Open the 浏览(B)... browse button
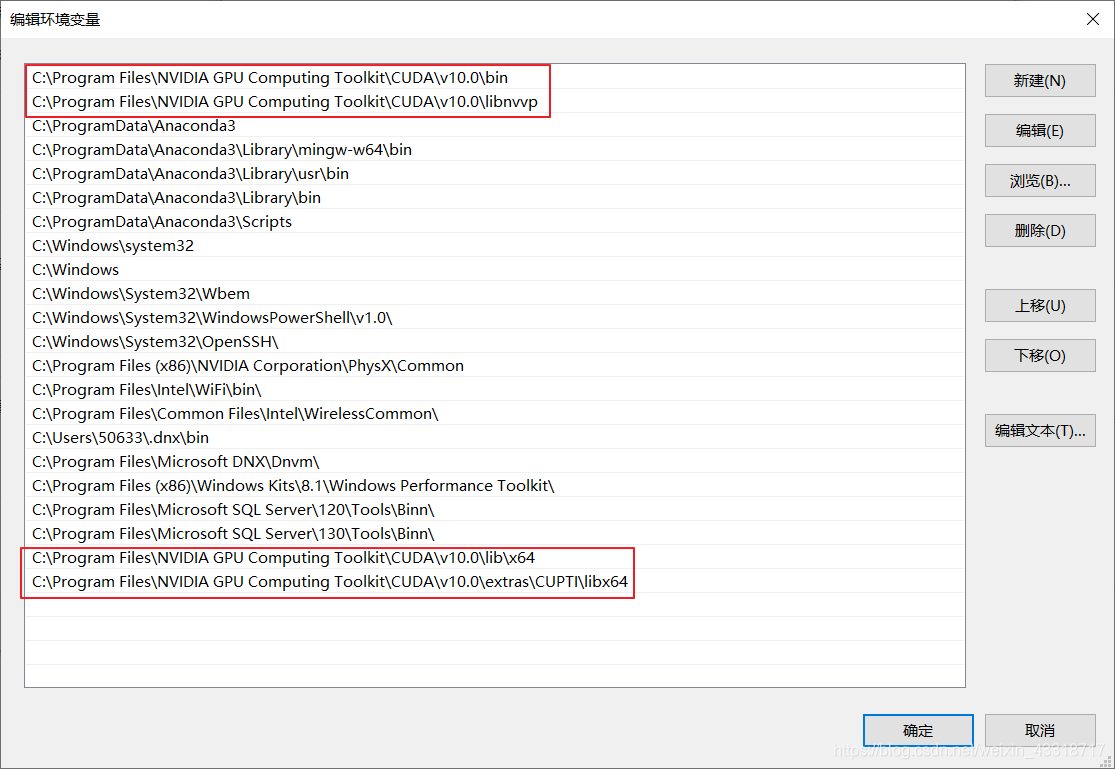This screenshot has height=769, width=1115. pos(1040,181)
